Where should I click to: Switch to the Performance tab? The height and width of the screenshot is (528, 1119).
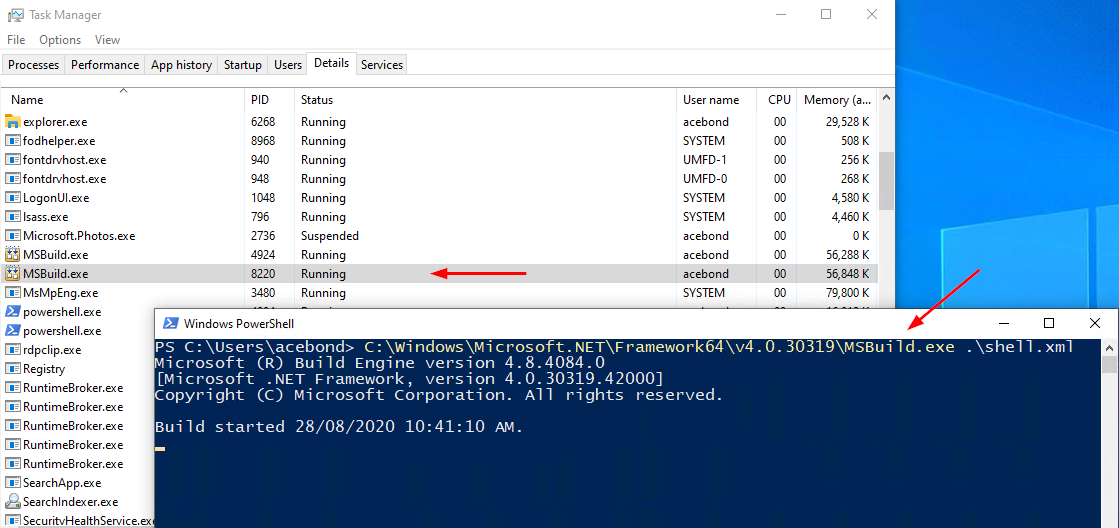[x=105, y=65]
